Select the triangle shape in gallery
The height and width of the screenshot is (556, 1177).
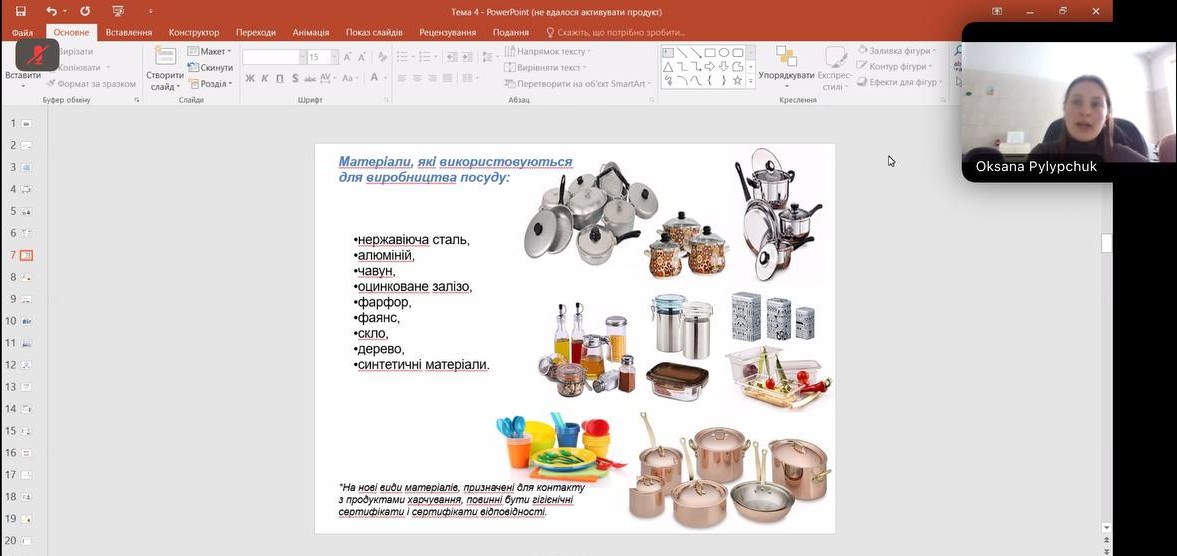(667, 66)
